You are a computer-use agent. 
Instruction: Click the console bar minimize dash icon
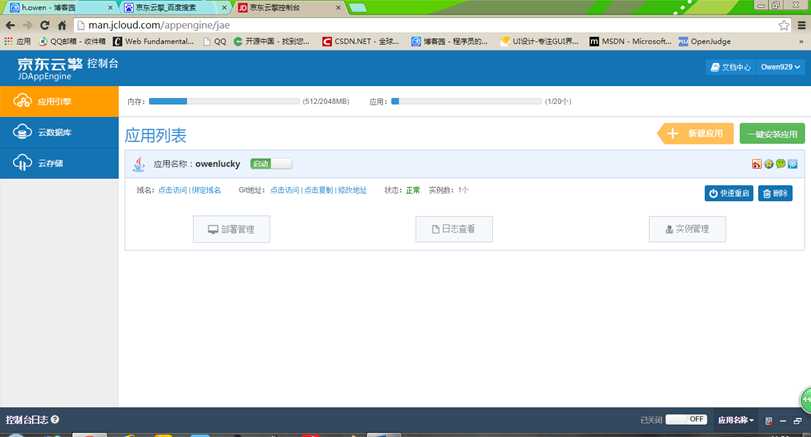(783, 421)
